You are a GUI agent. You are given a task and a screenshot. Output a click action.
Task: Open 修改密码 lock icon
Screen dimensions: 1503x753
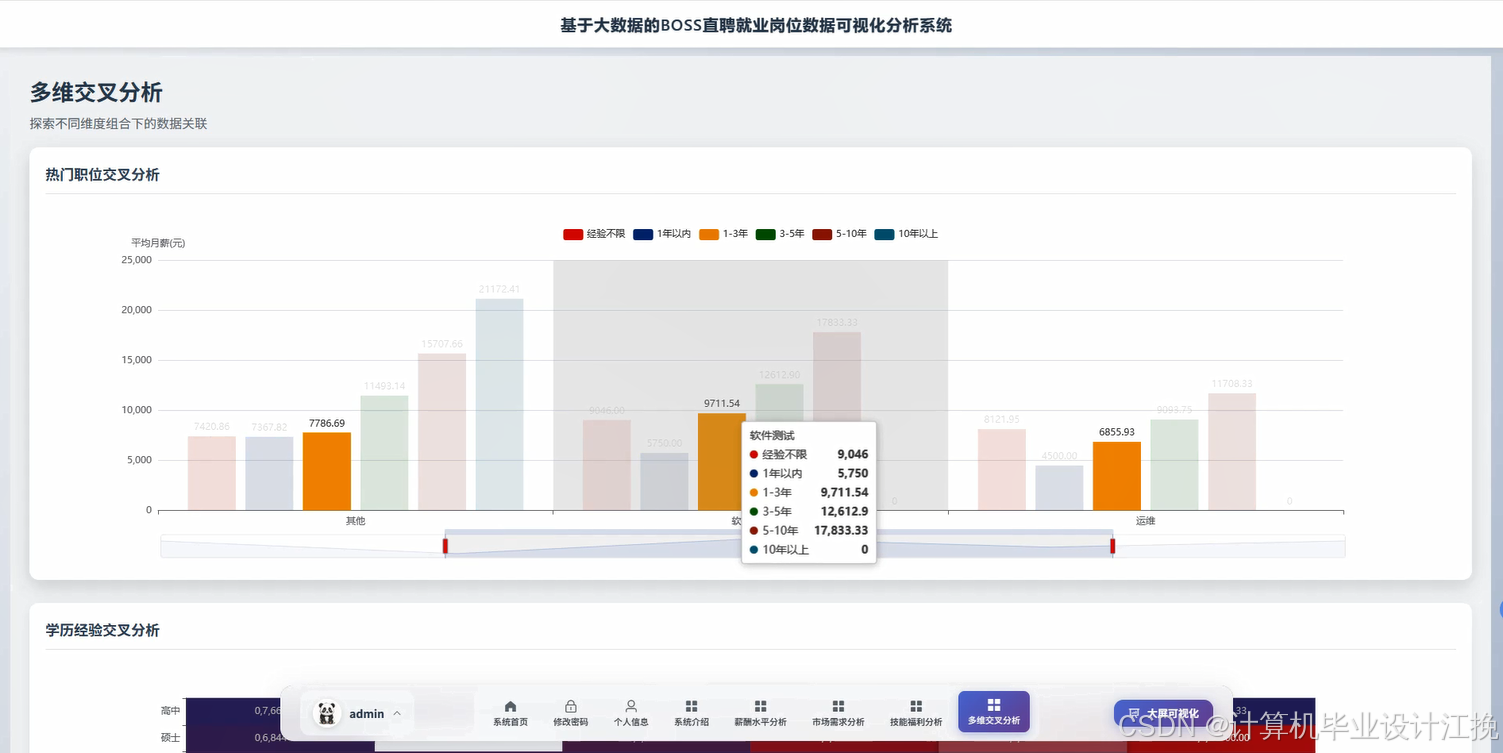[x=571, y=706]
